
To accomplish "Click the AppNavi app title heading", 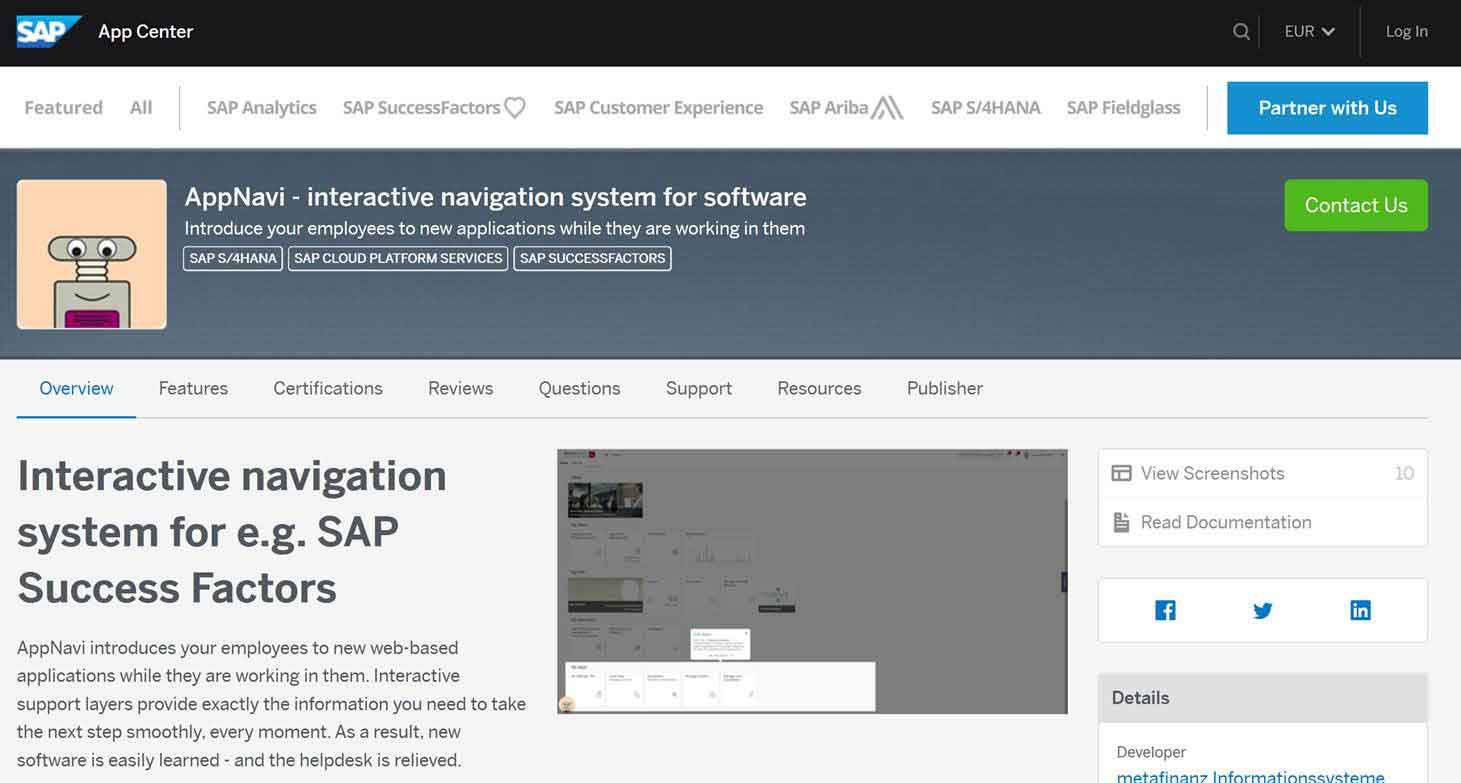I will click(496, 197).
